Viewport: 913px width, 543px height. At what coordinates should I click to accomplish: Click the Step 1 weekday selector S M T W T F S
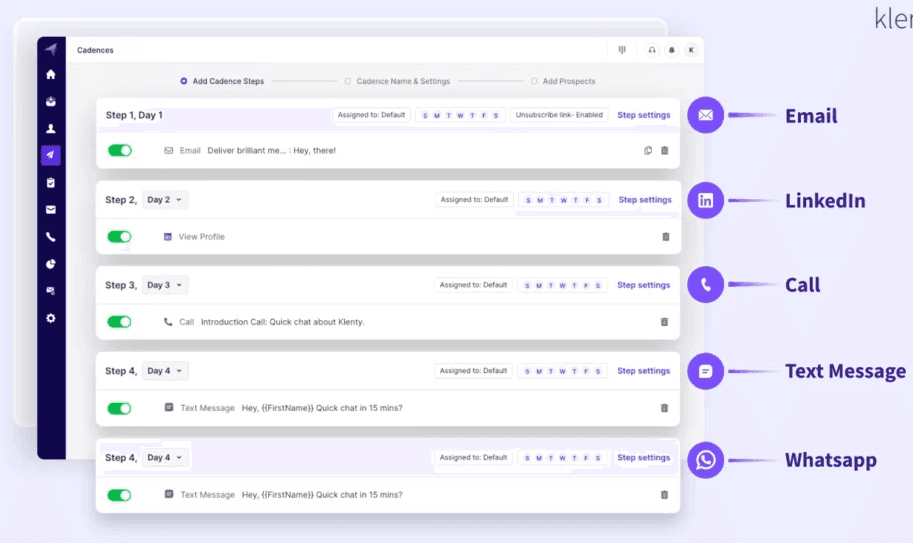(460, 115)
